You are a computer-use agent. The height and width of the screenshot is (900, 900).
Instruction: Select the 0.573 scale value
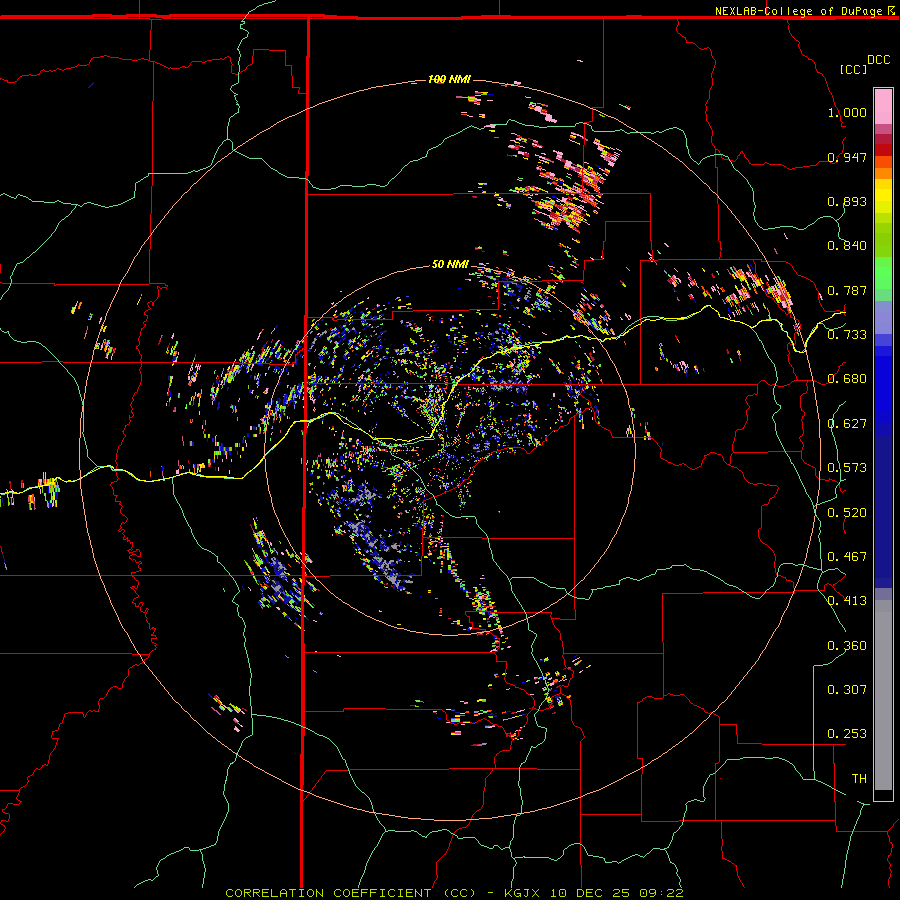pos(847,468)
